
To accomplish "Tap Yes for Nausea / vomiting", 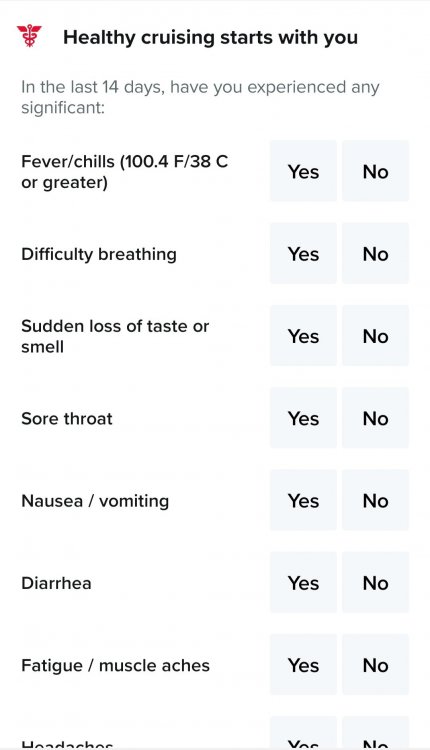I will 303,500.
